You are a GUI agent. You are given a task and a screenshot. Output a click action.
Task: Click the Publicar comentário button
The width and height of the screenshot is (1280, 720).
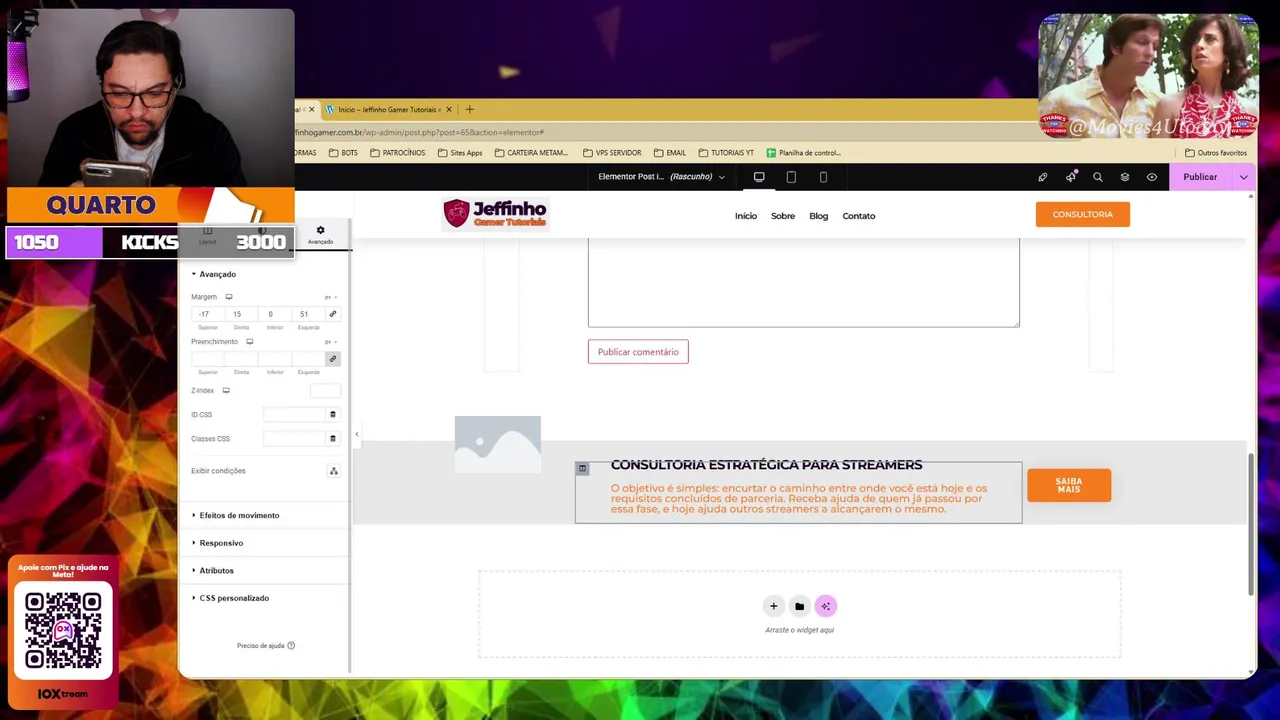(638, 352)
